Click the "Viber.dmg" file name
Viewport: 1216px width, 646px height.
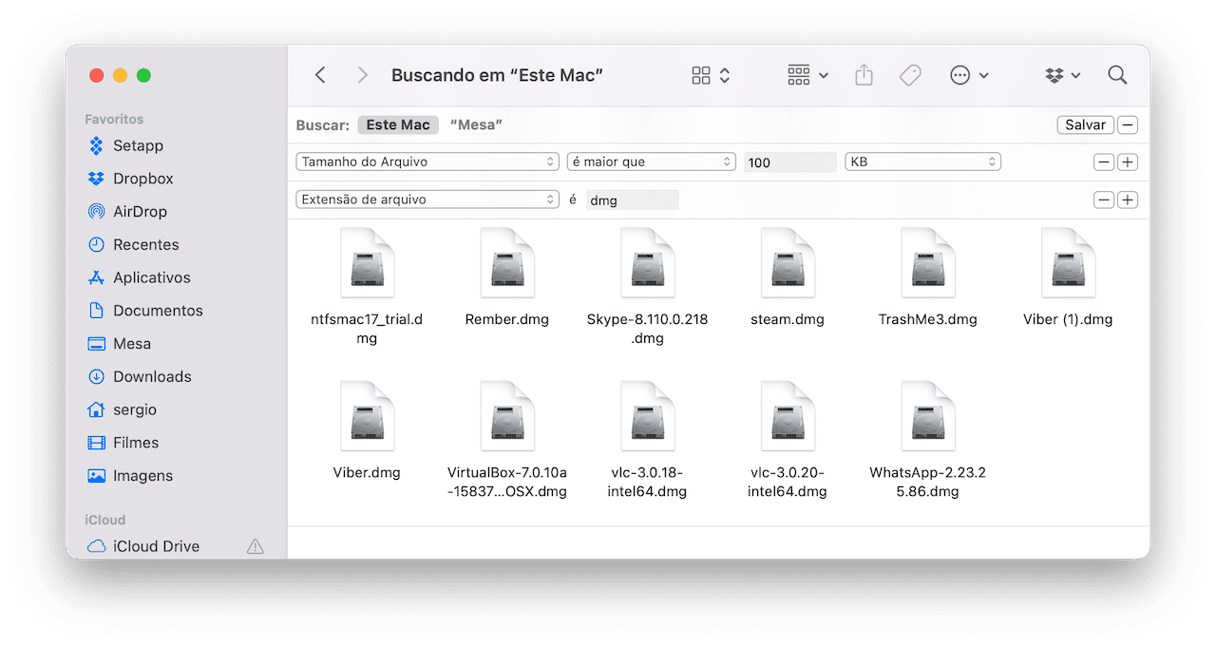[x=367, y=473]
